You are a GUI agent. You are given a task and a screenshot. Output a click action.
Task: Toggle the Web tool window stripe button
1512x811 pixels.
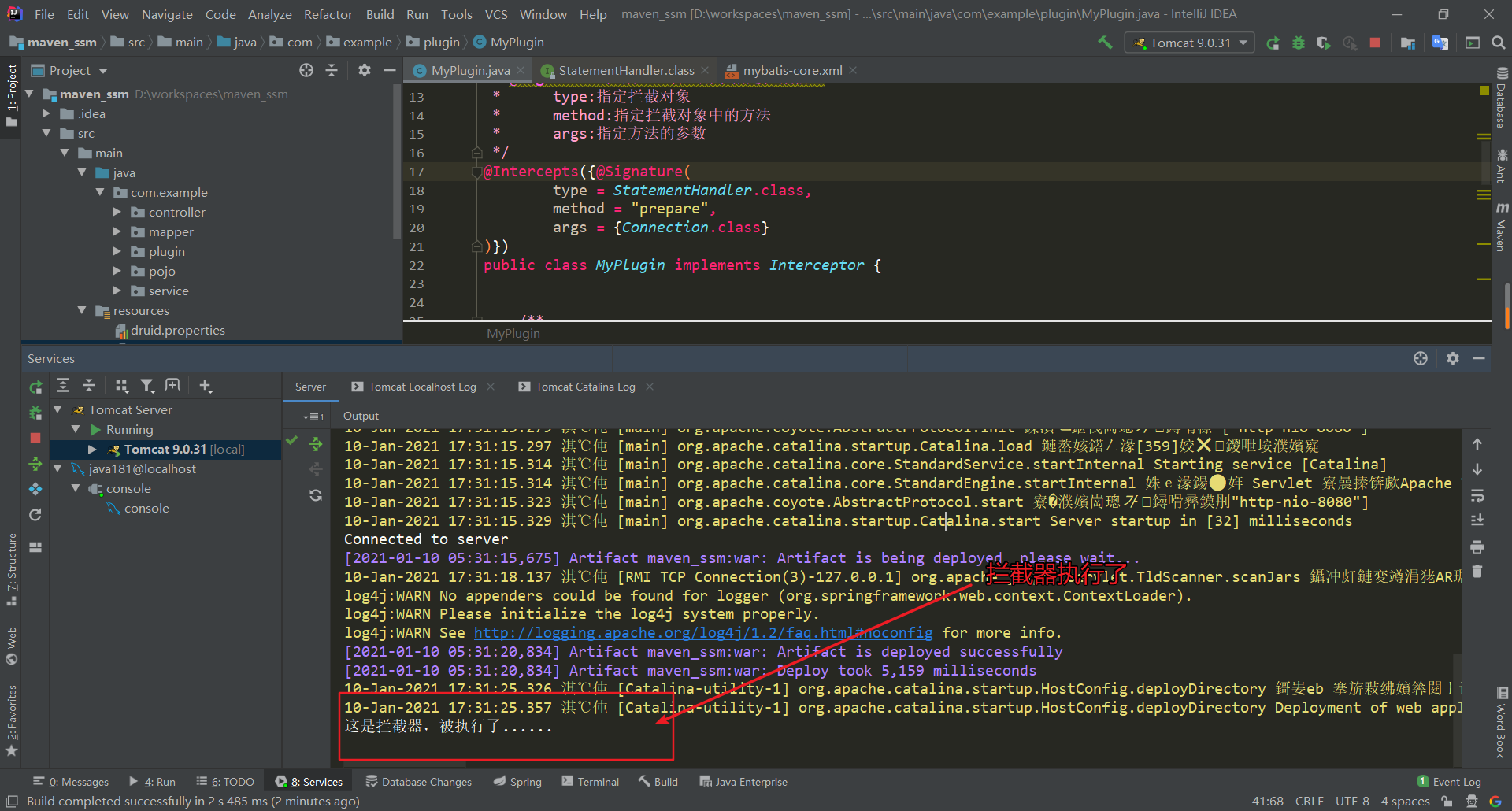11,645
